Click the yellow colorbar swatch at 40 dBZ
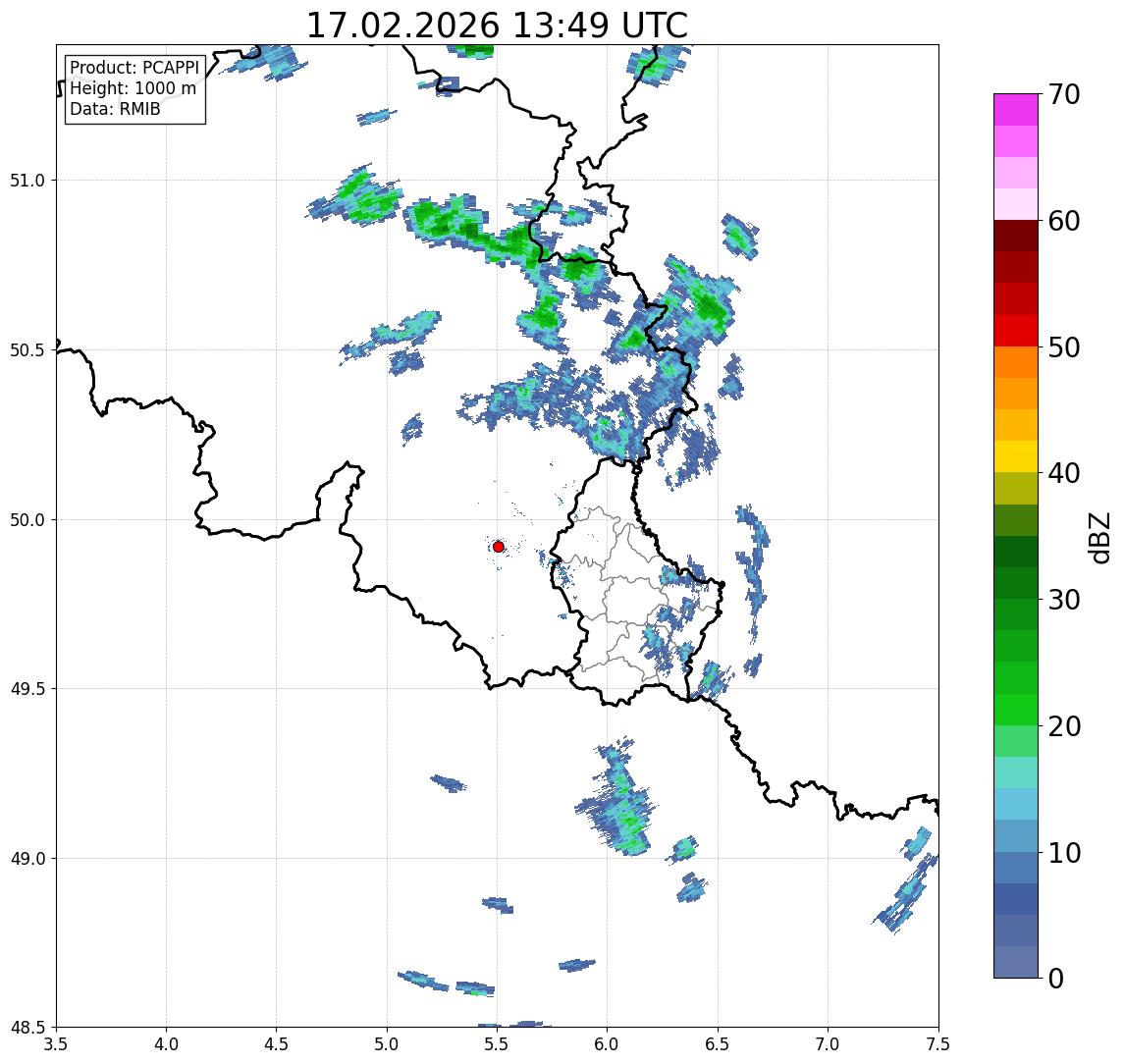Viewport: 1124px width, 1064px height. point(1016,456)
